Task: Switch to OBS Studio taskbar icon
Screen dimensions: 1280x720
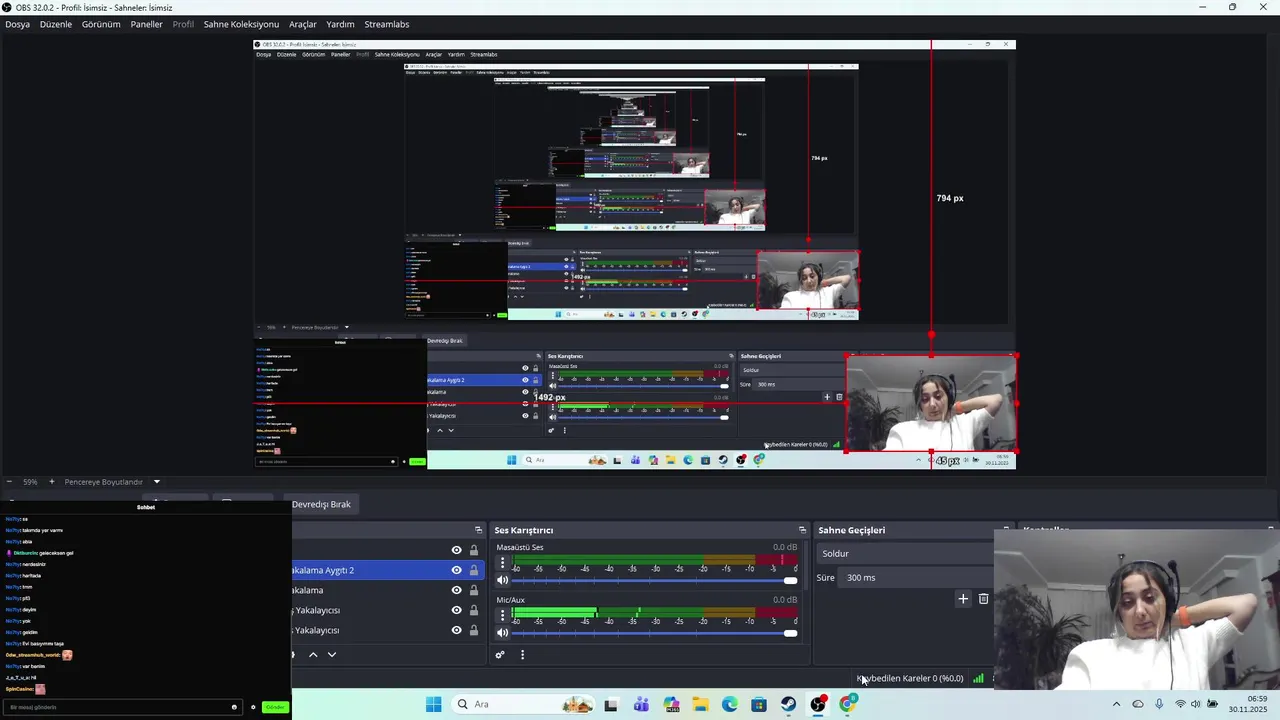Action: pos(818,704)
